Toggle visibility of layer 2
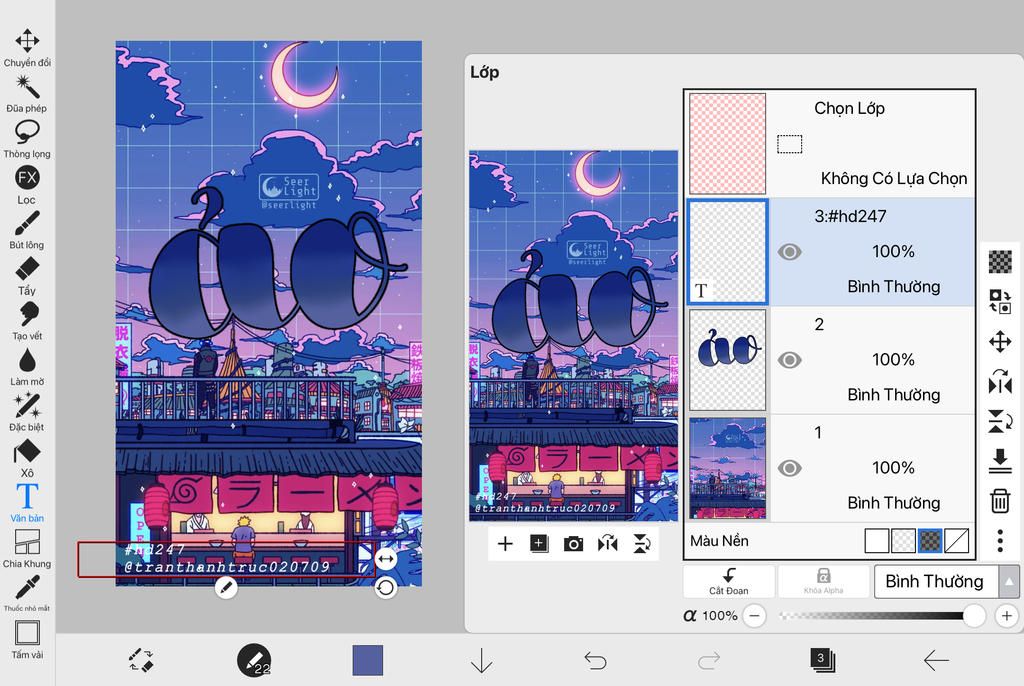Image resolution: width=1024 pixels, height=686 pixels. pyautogui.click(x=790, y=360)
